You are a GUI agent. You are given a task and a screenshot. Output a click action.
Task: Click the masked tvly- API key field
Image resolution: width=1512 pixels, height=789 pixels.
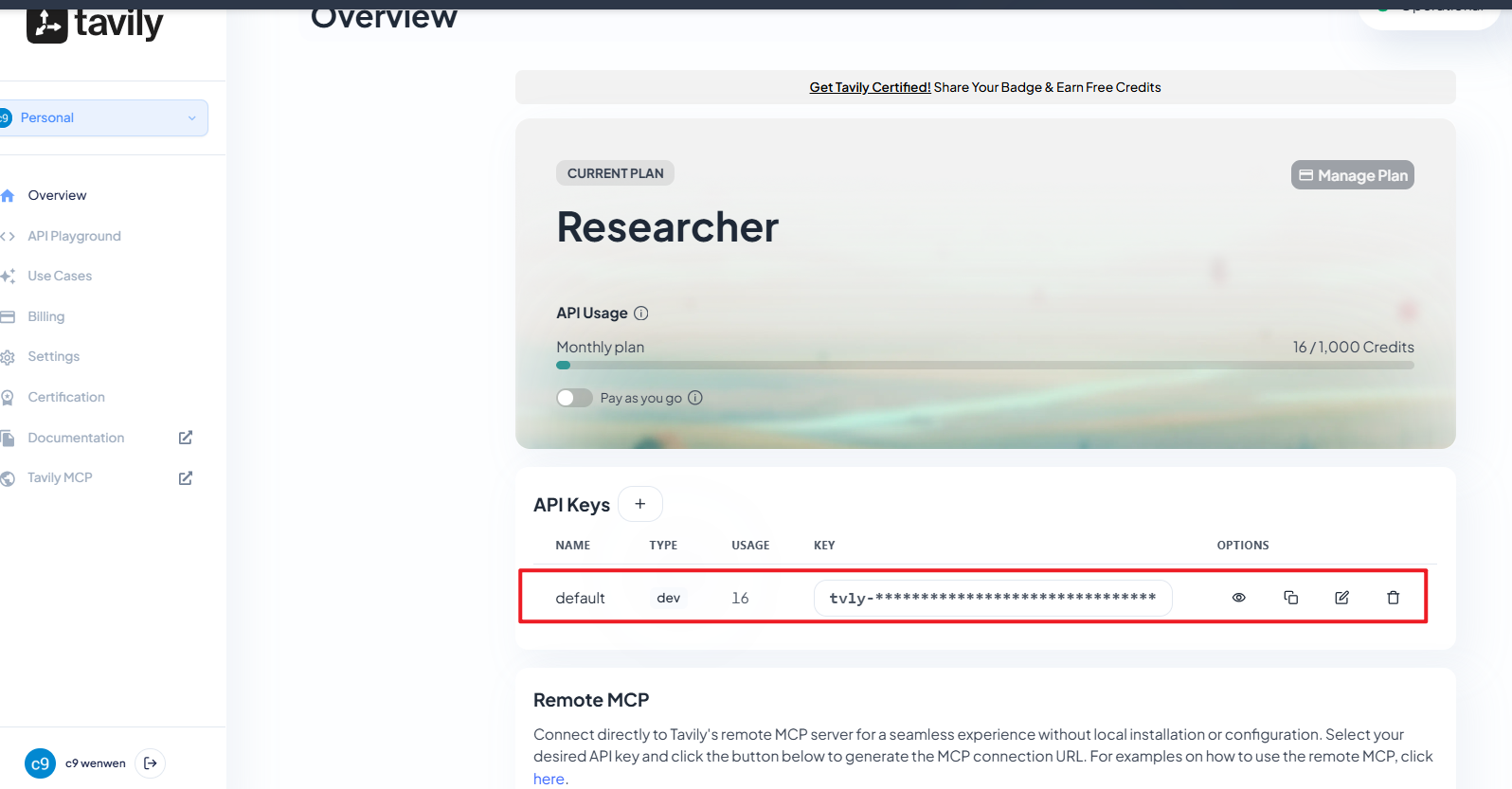993,599
